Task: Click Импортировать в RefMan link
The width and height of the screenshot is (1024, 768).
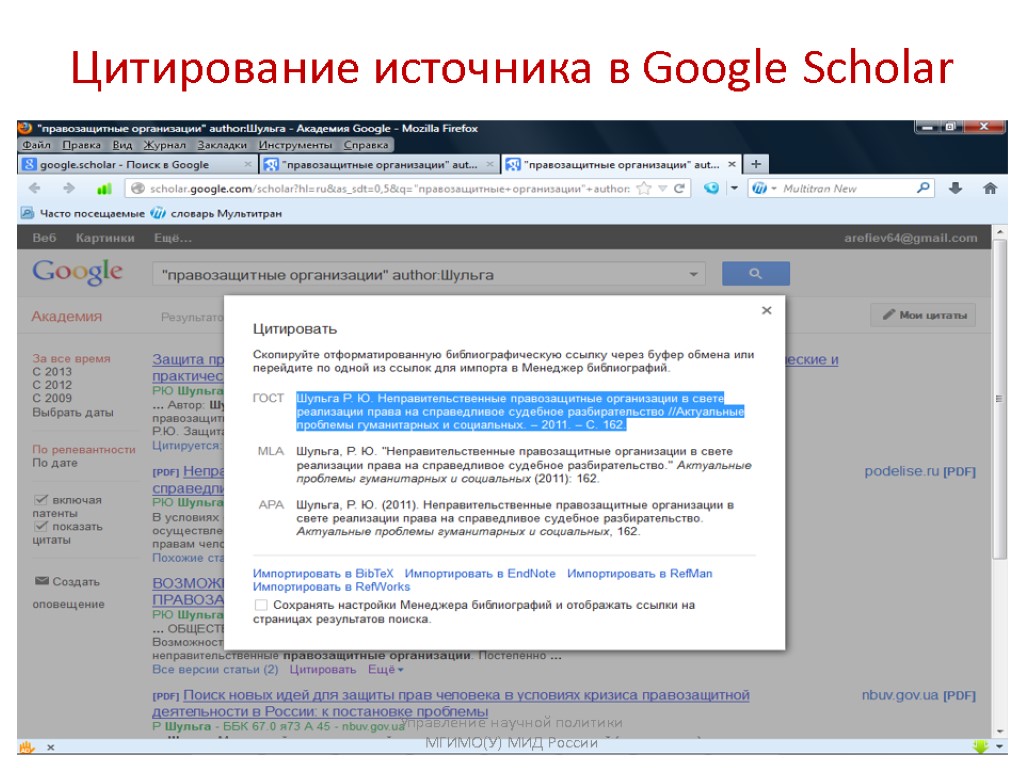Action: 639,573
